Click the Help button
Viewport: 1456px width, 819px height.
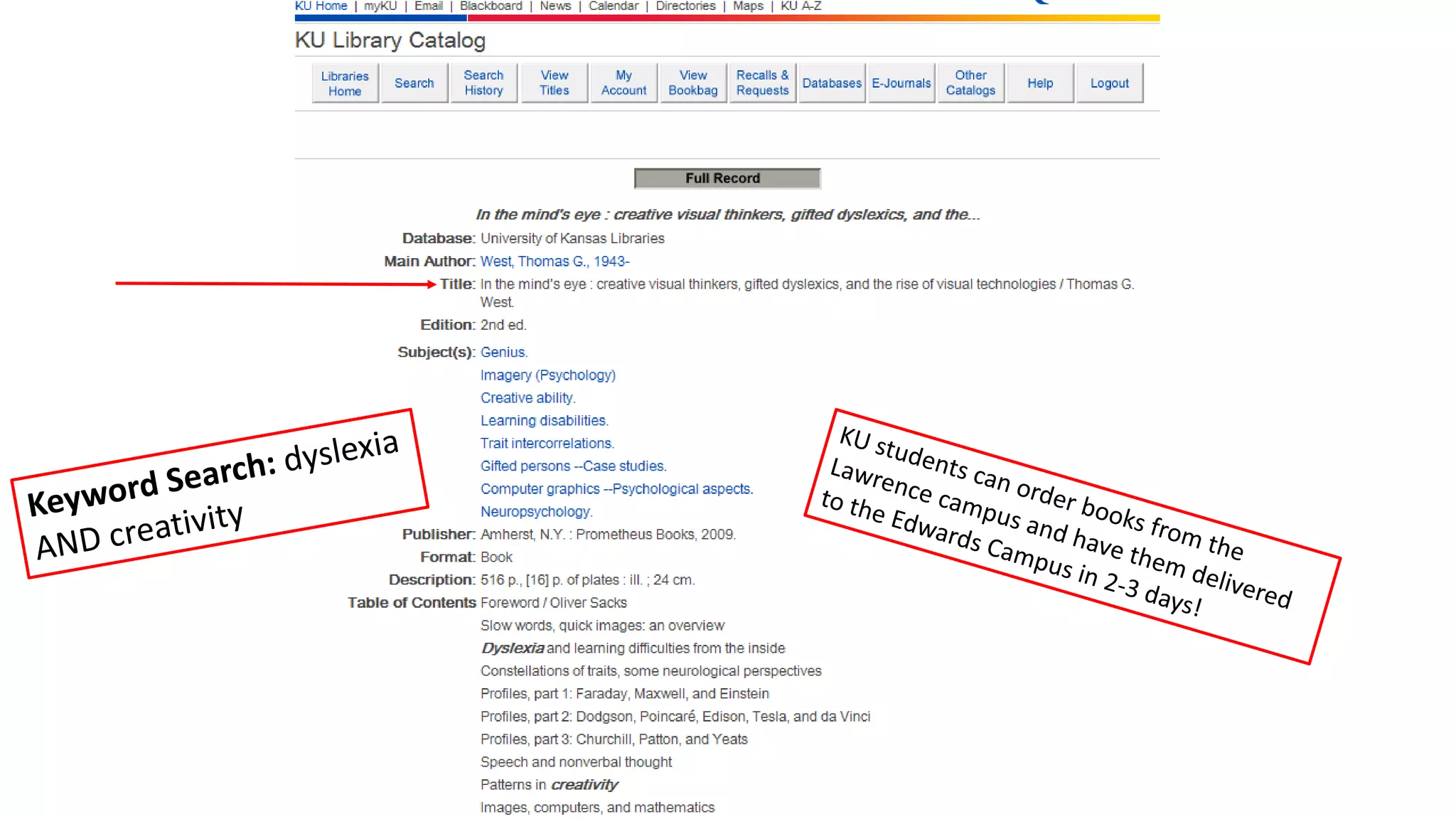point(1040,83)
